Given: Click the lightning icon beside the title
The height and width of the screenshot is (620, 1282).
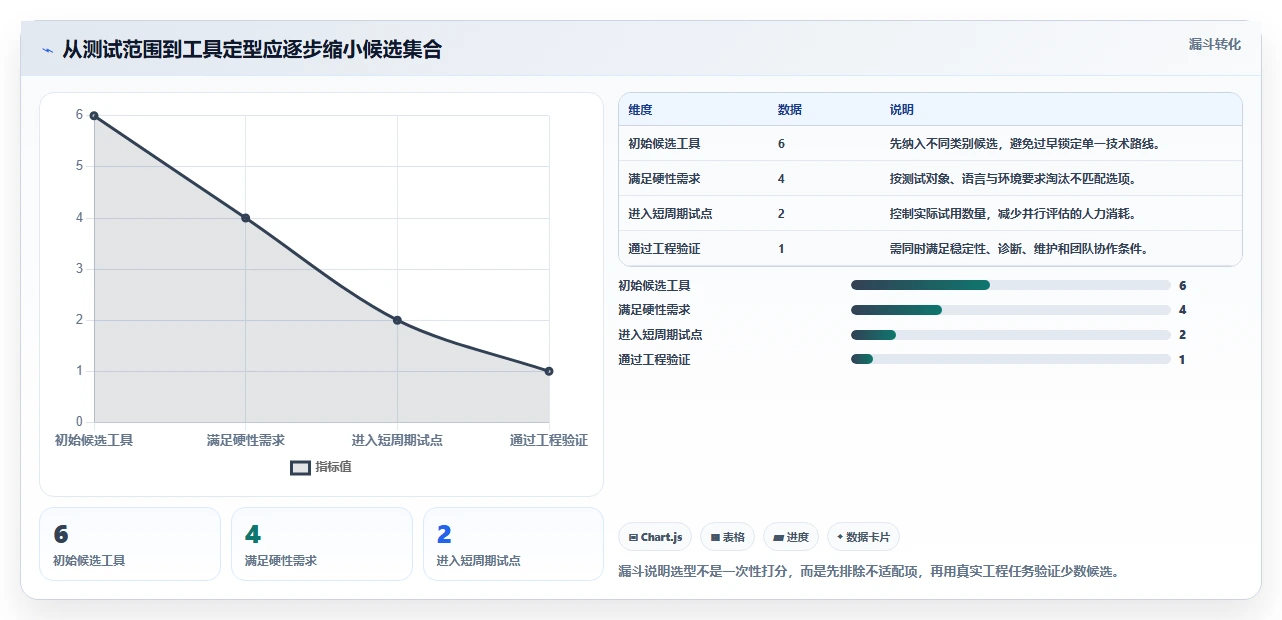Looking at the screenshot, I should point(47,50).
